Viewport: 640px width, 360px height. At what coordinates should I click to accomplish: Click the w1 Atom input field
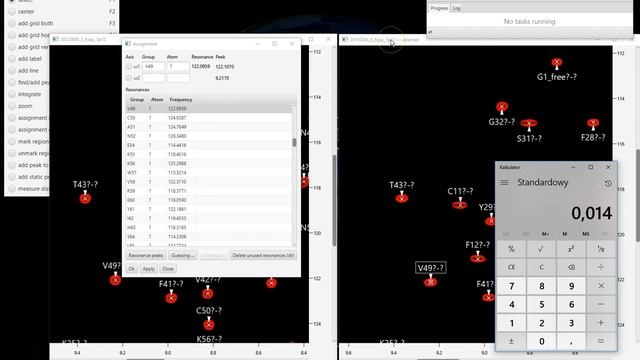click(178, 66)
